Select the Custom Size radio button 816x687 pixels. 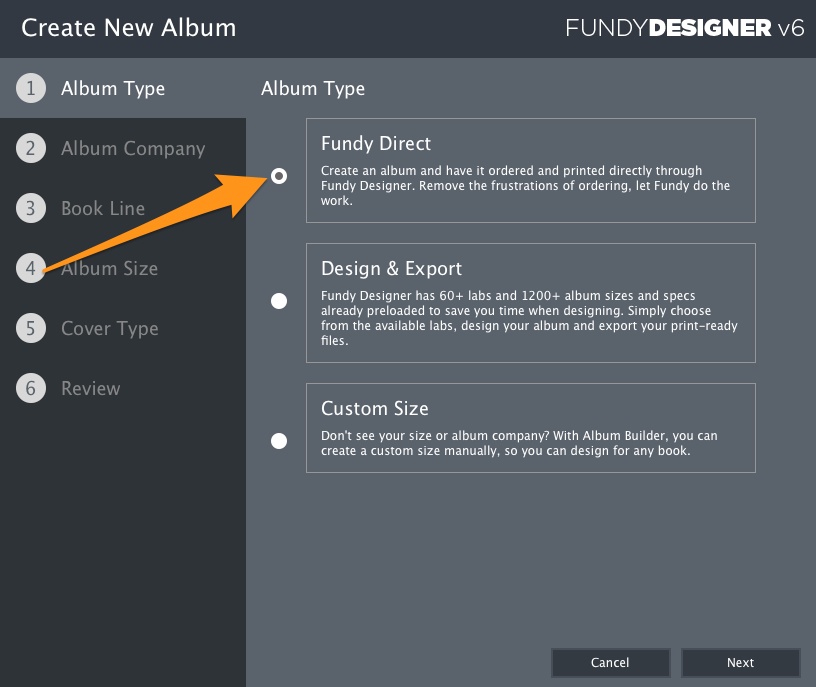coord(279,441)
